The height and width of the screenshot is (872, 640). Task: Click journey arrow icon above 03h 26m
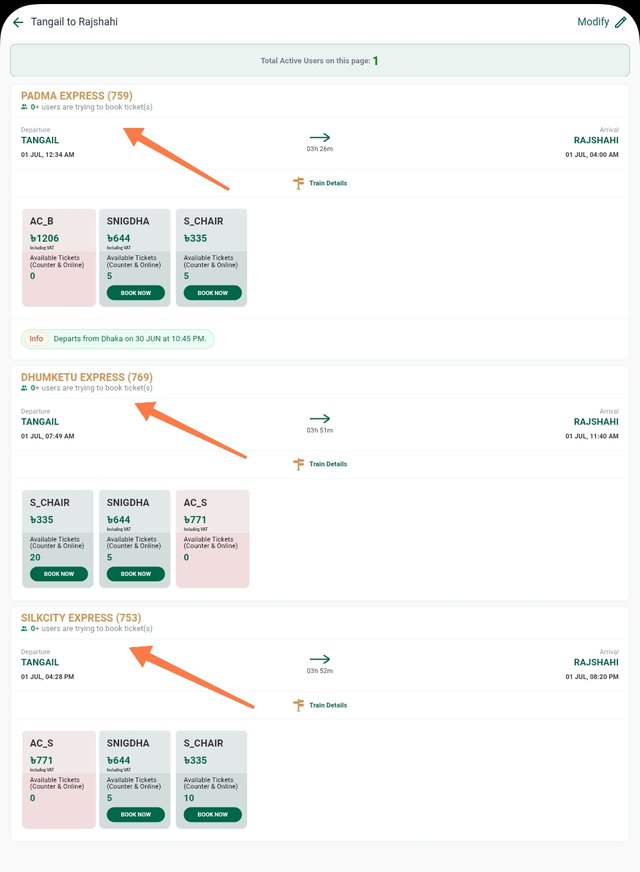[x=320, y=137]
